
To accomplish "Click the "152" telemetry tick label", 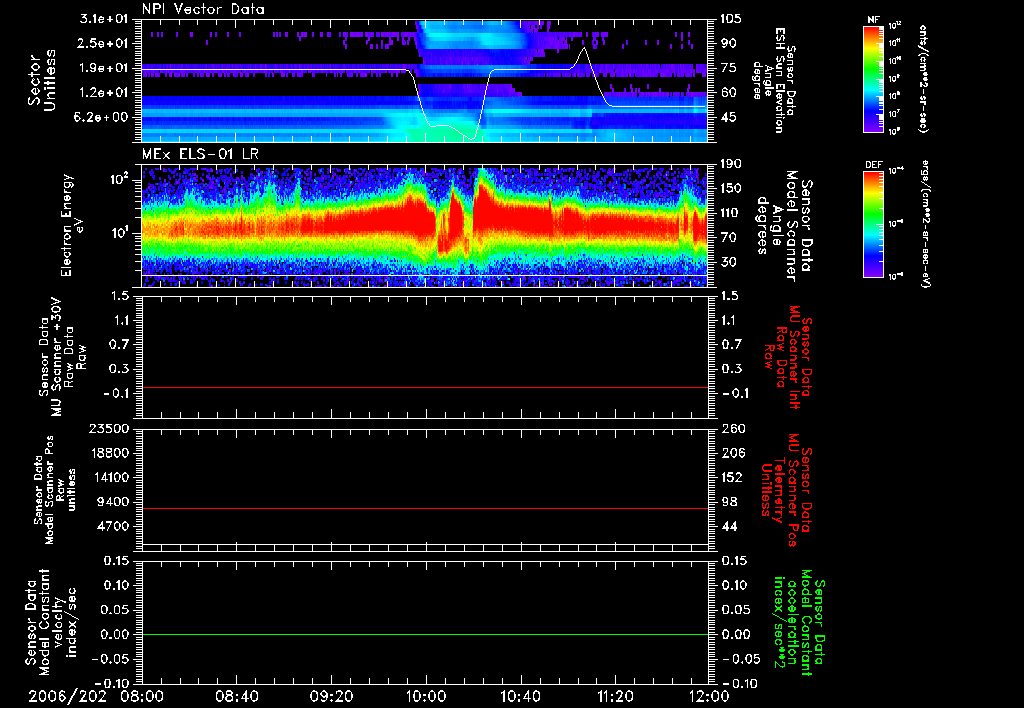I will pos(731,477).
